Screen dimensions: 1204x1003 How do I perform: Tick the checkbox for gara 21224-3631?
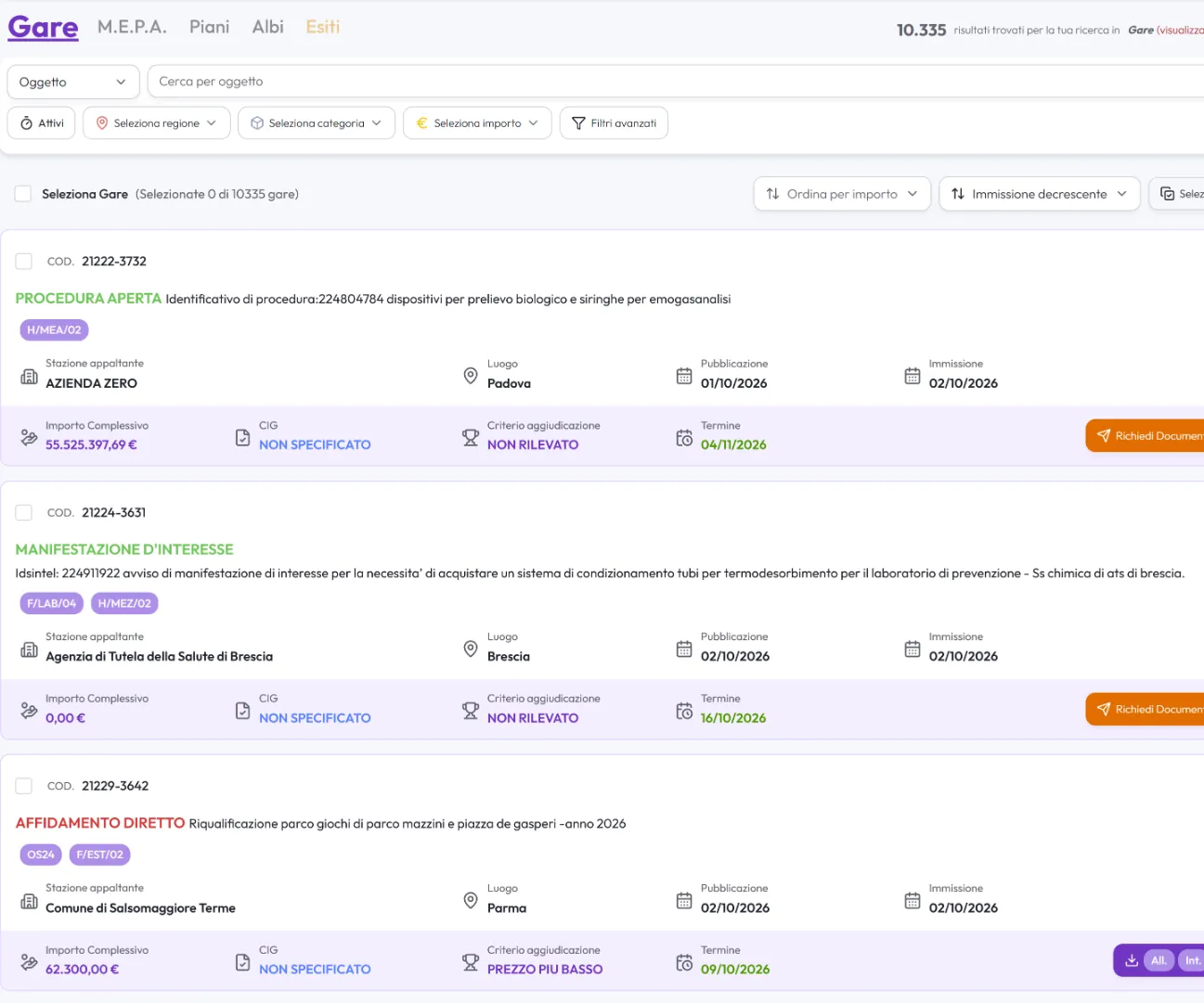[24, 513]
